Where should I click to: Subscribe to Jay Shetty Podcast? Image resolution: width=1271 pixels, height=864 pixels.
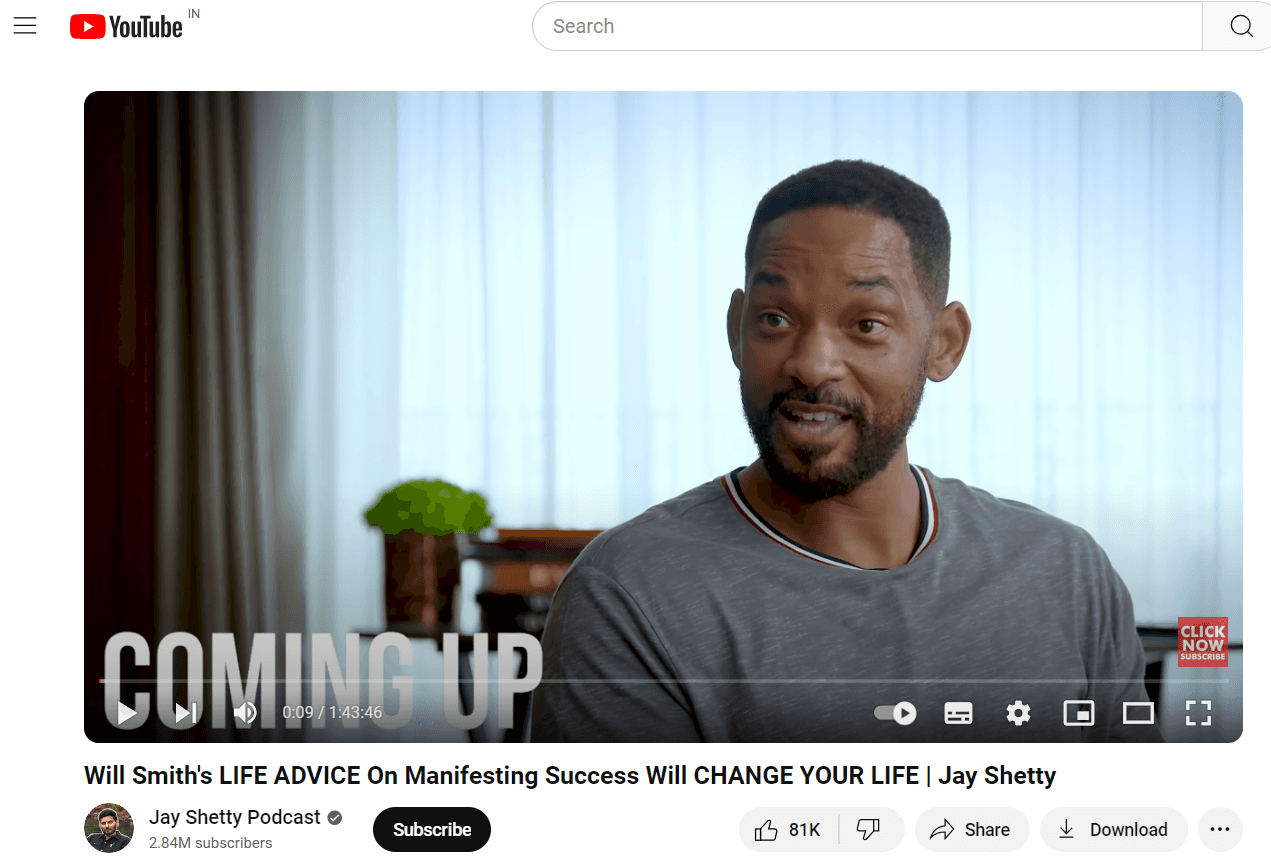click(x=432, y=830)
